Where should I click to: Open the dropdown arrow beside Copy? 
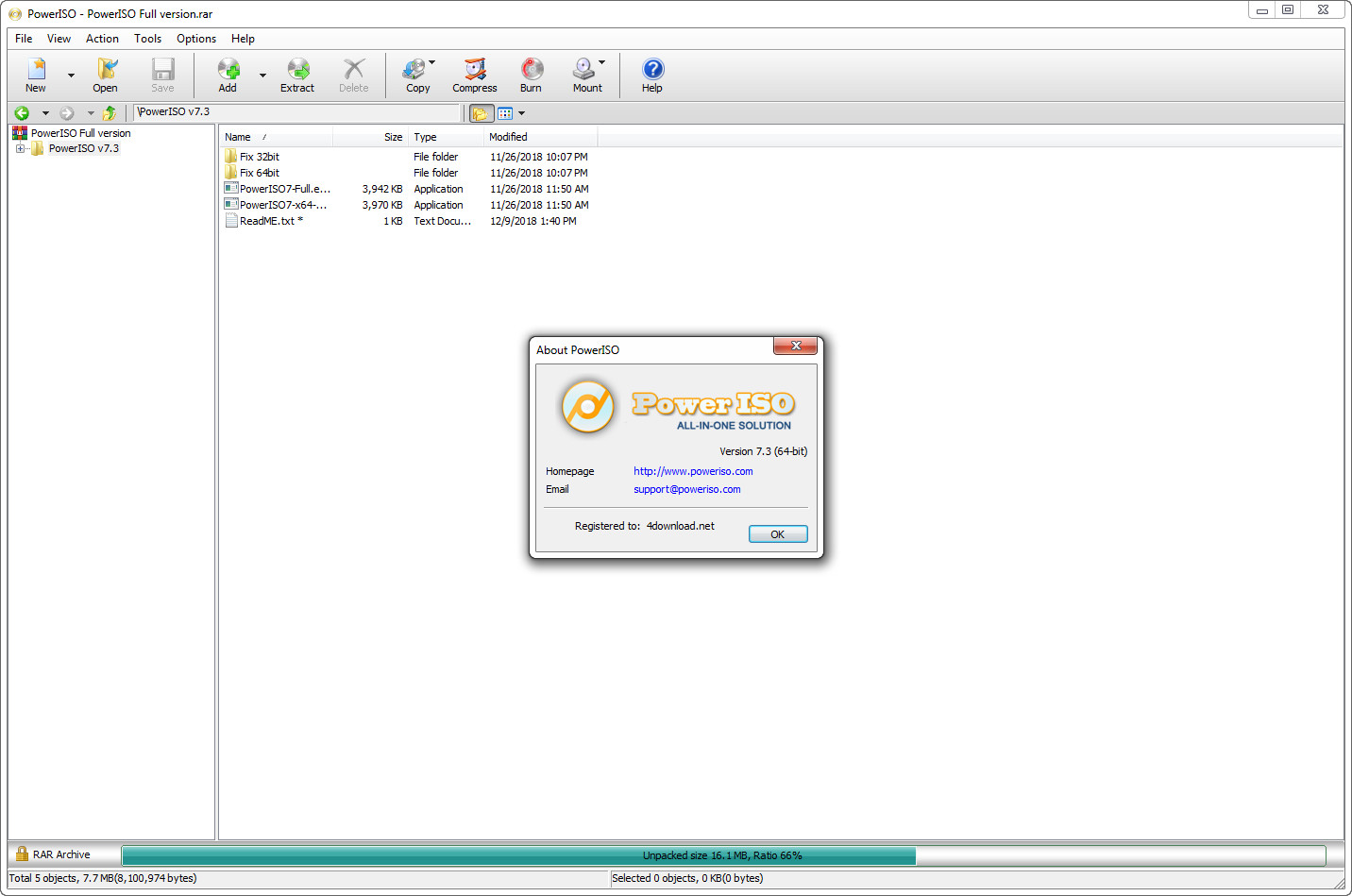click(432, 62)
